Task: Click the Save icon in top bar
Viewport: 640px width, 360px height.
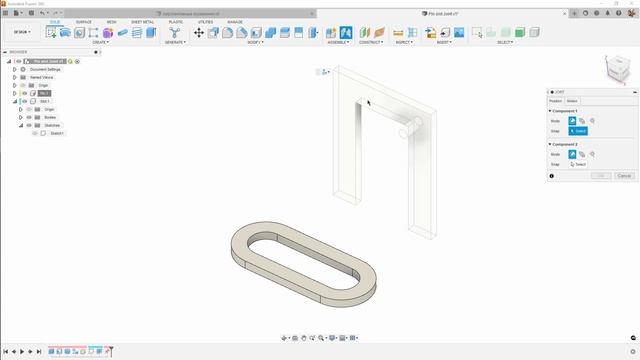Action: (x=31, y=13)
